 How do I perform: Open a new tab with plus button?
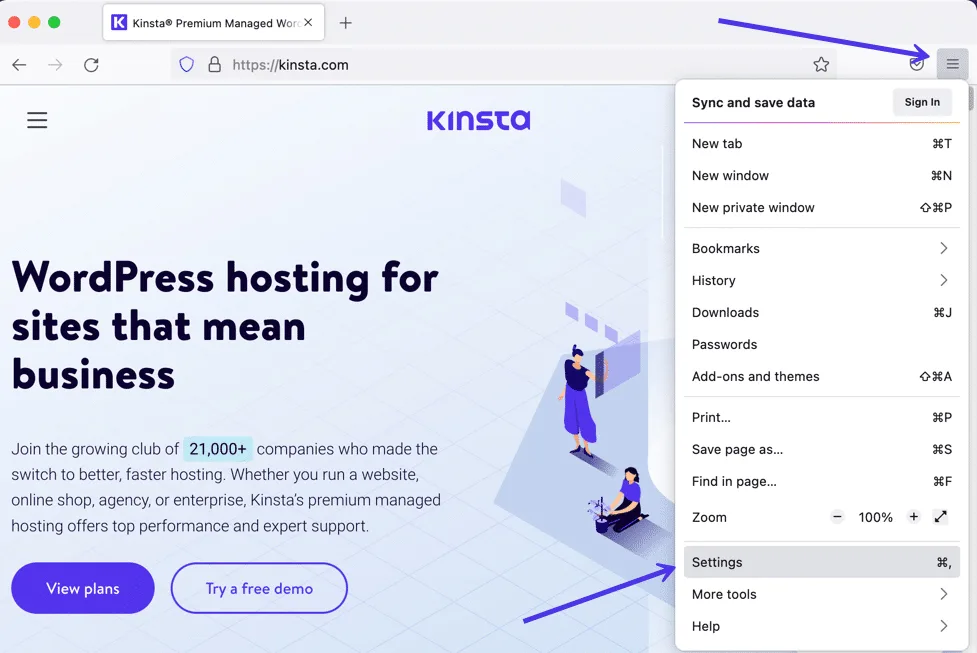click(345, 23)
